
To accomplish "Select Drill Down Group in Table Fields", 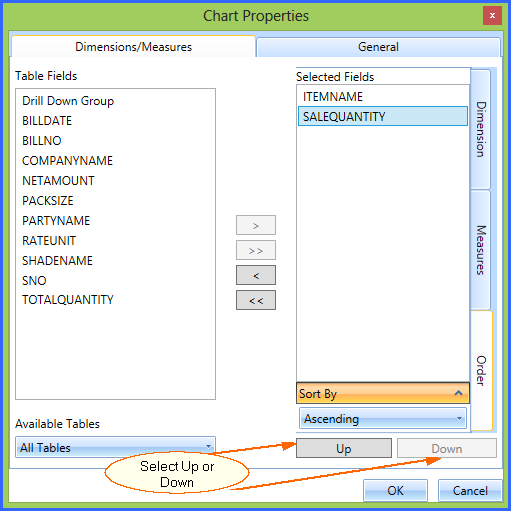I will tap(68, 101).
